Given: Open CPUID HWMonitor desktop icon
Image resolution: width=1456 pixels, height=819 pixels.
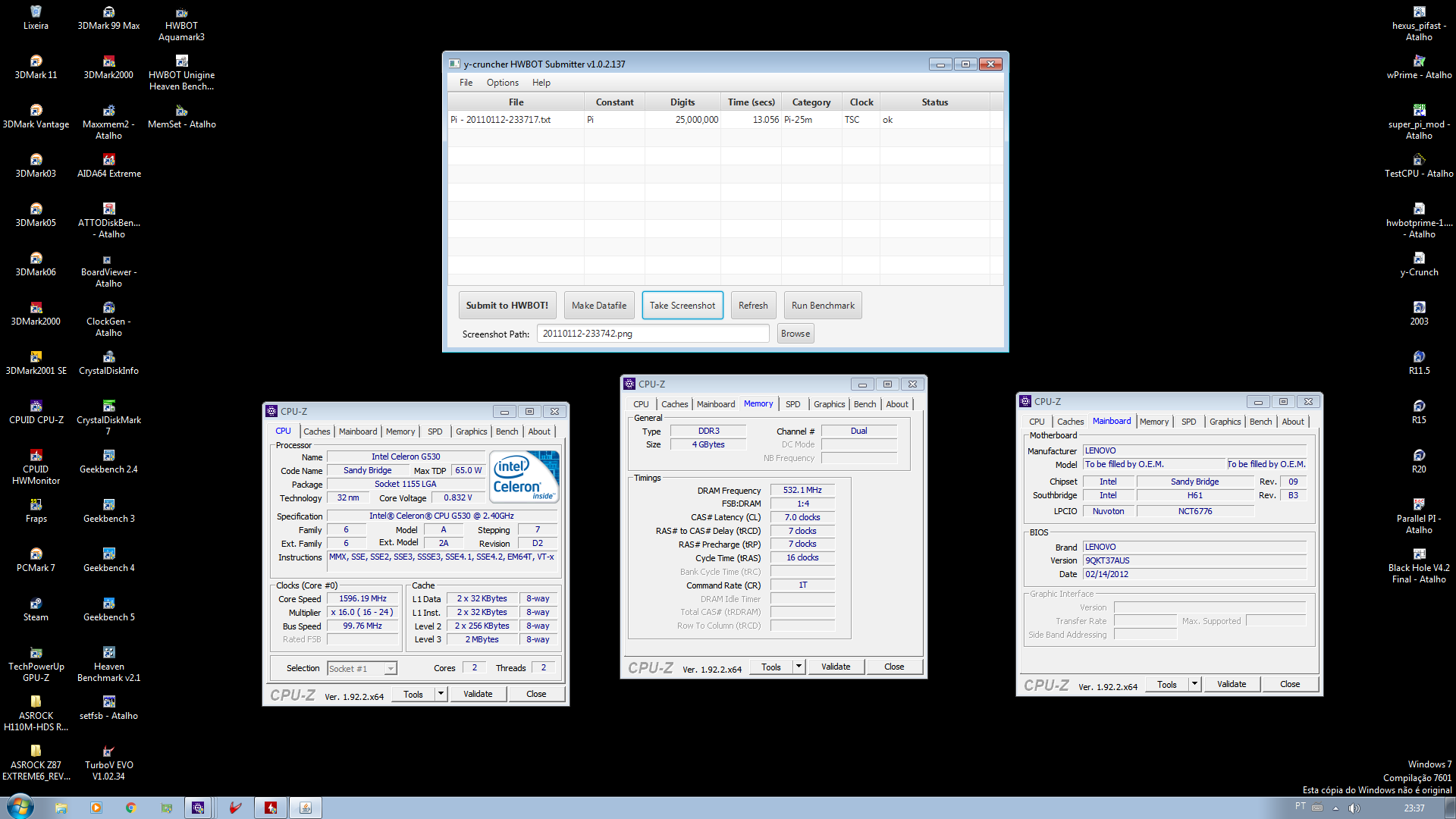Looking at the screenshot, I should click(36, 467).
